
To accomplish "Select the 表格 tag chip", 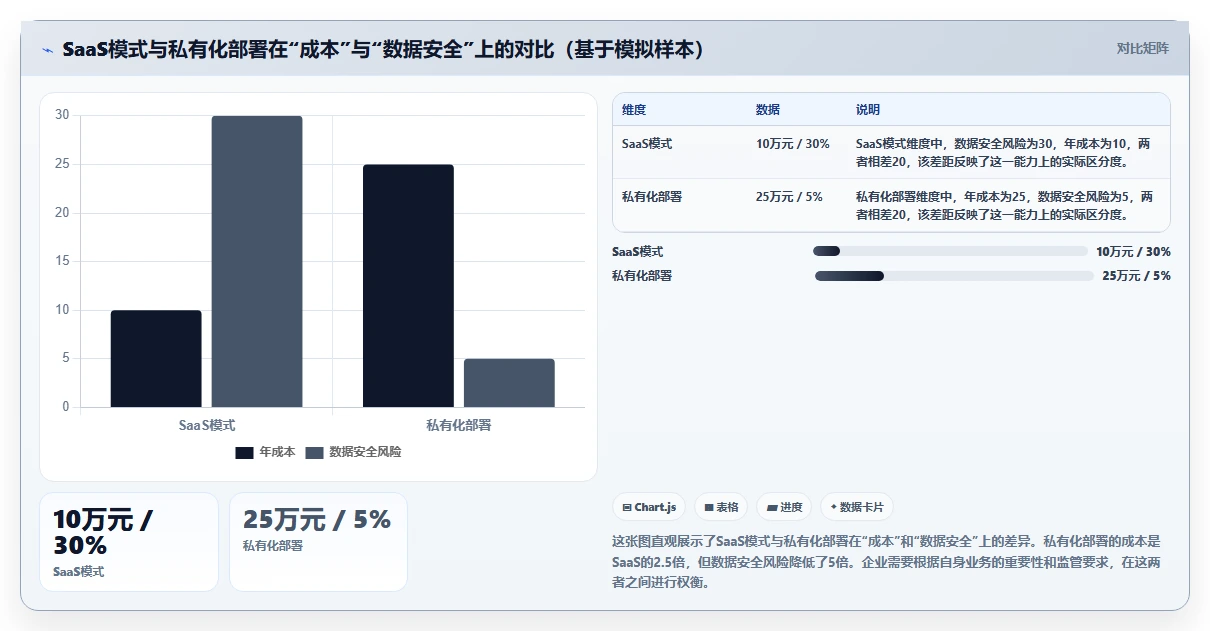I will coord(721,507).
